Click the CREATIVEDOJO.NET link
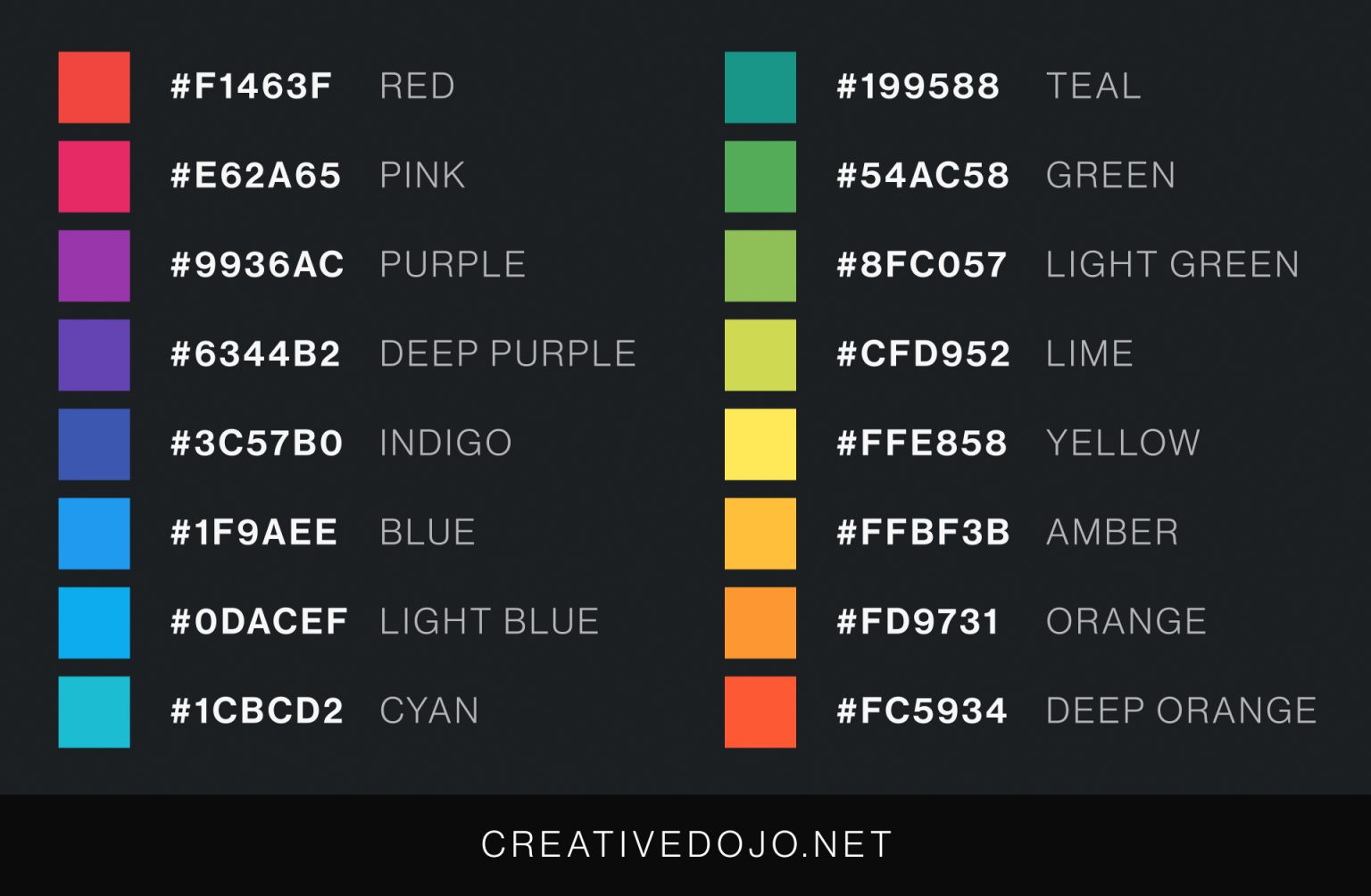Image resolution: width=1371 pixels, height=896 pixels. pos(686,844)
